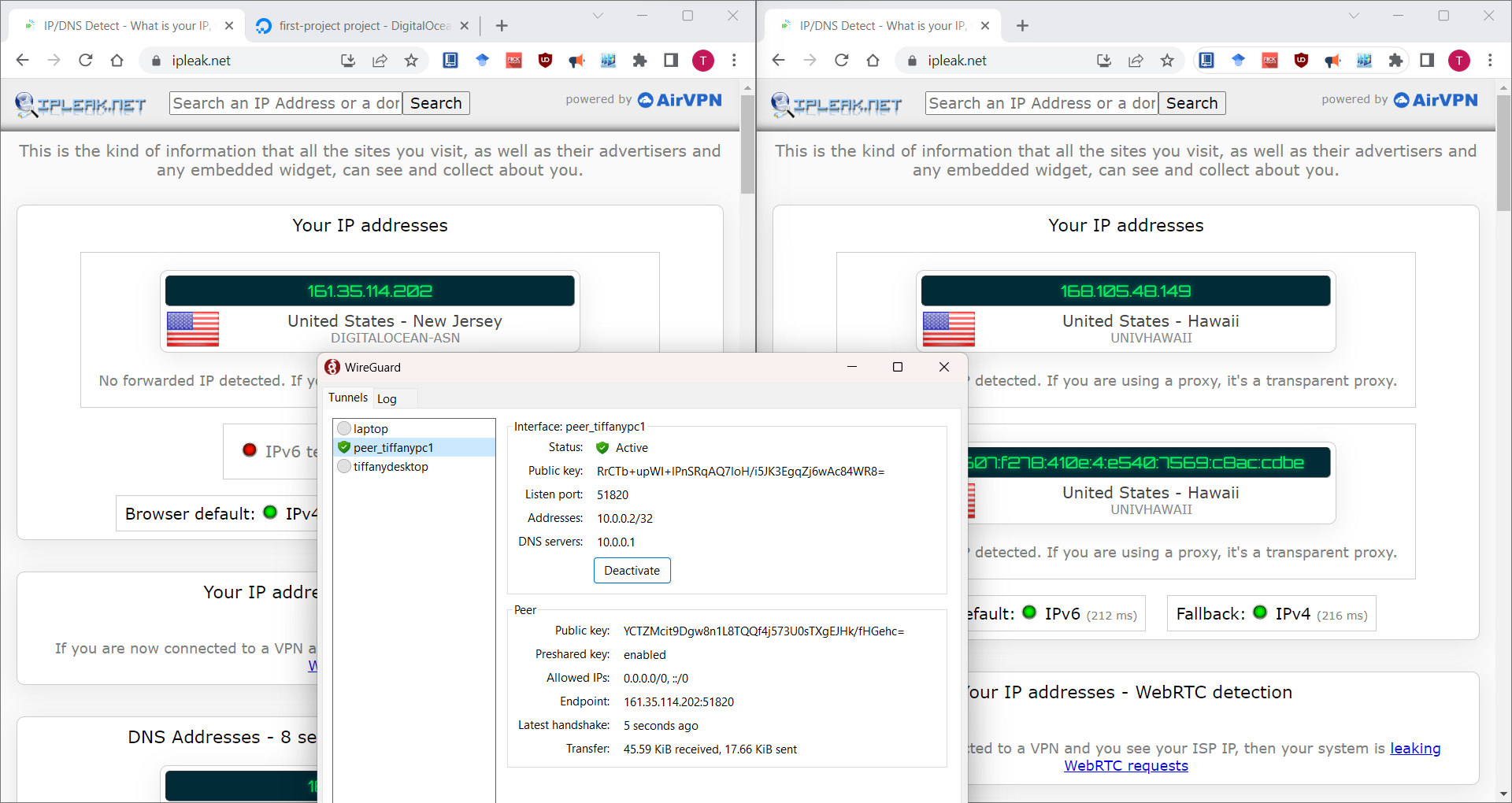
Task: Open leaking WebRTC requests link
Action: [x=1252, y=757]
